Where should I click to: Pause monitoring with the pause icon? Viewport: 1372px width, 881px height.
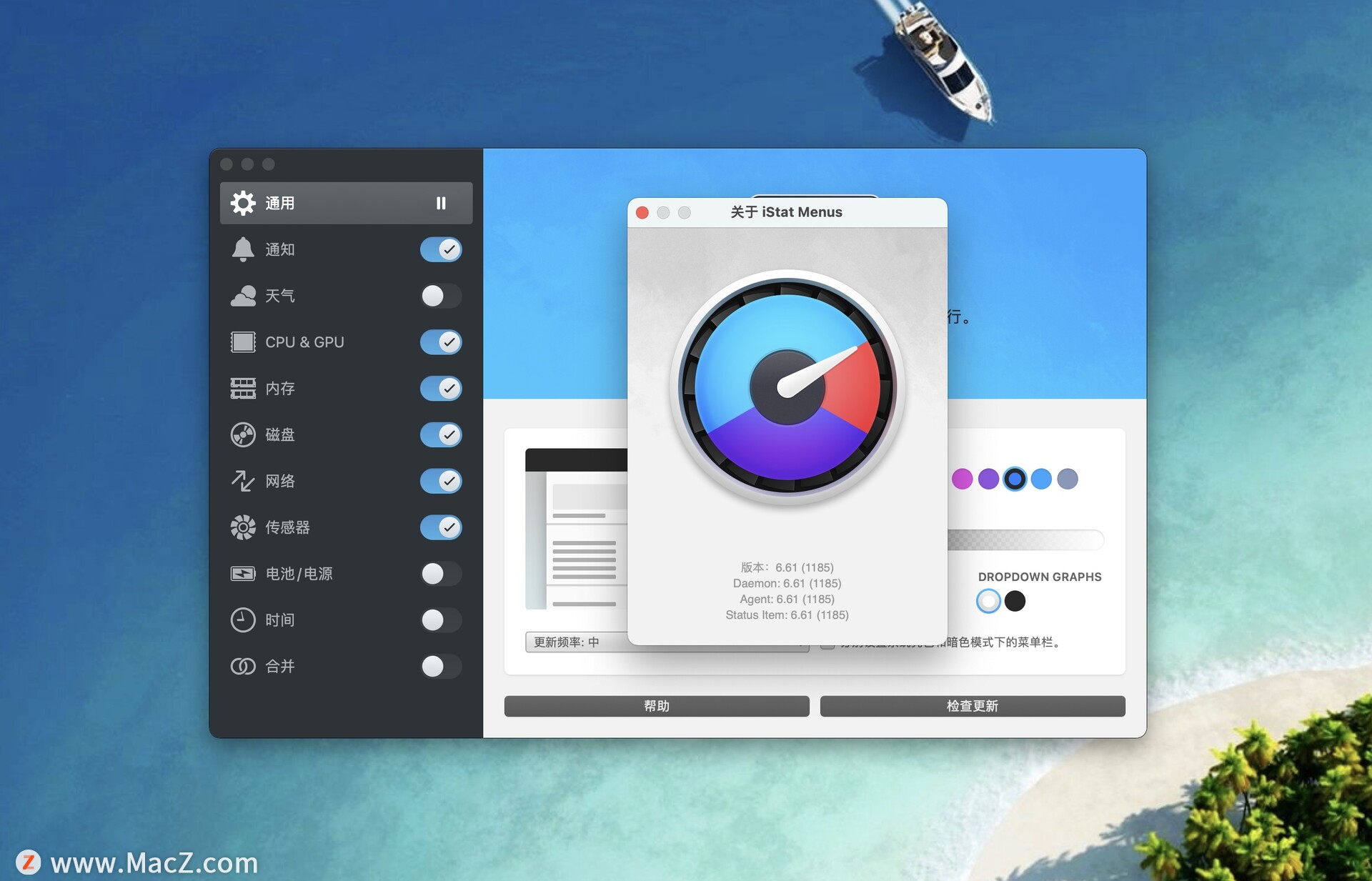(441, 203)
